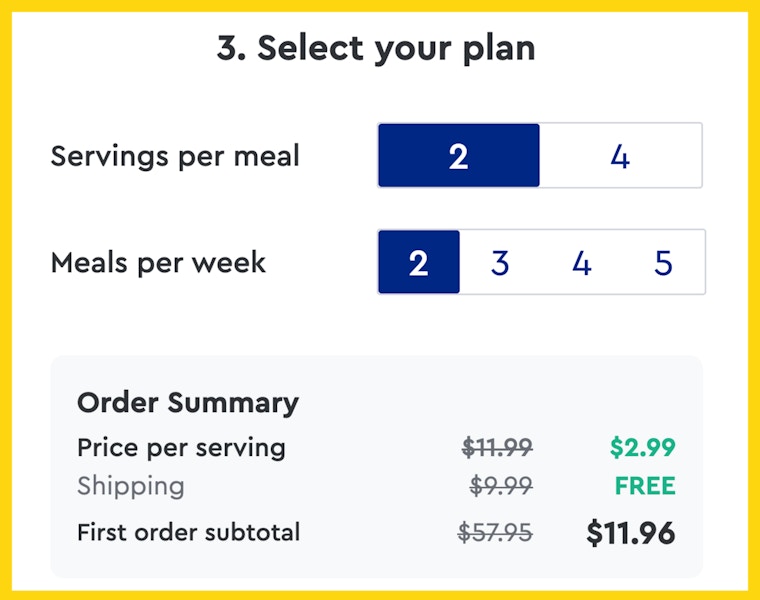Click the crossed-out $9.99 shipping cost
760x600 pixels.
[x=501, y=486]
